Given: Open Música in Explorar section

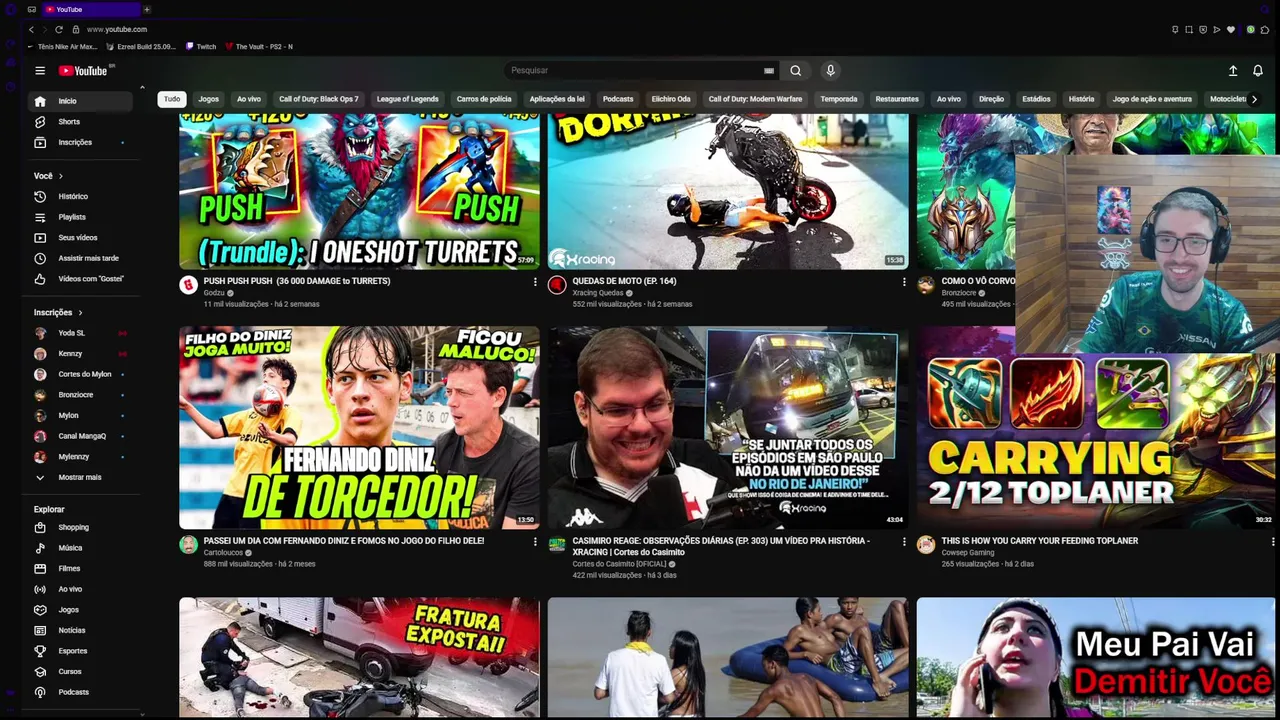Looking at the screenshot, I should [x=80, y=548].
